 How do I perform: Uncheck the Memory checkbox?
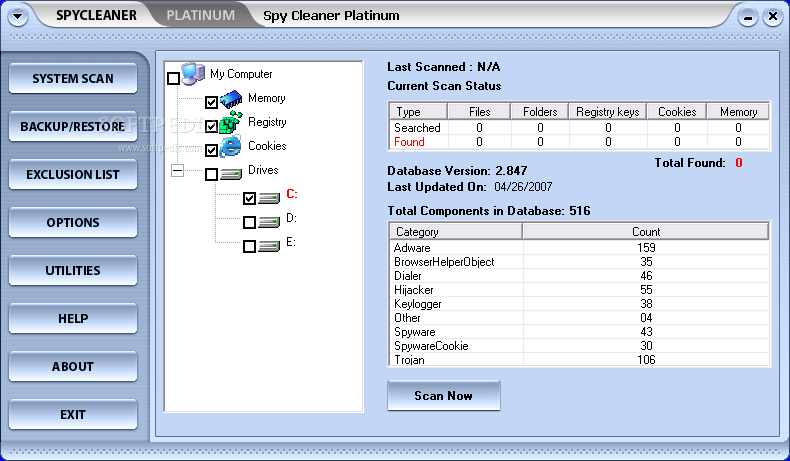[x=211, y=102]
